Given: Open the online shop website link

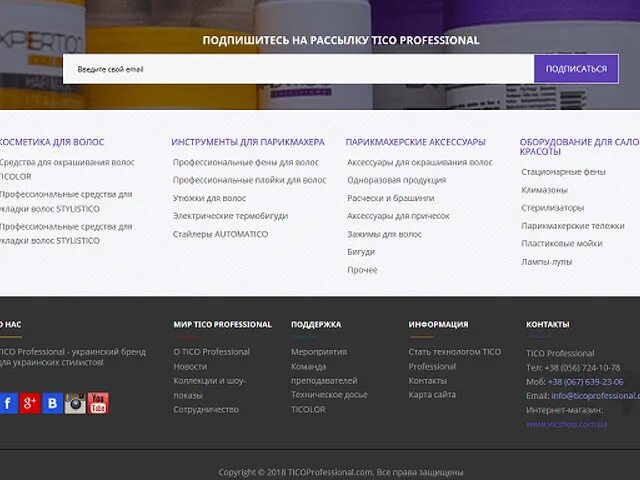Looking at the screenshot, I should point(567,424).
